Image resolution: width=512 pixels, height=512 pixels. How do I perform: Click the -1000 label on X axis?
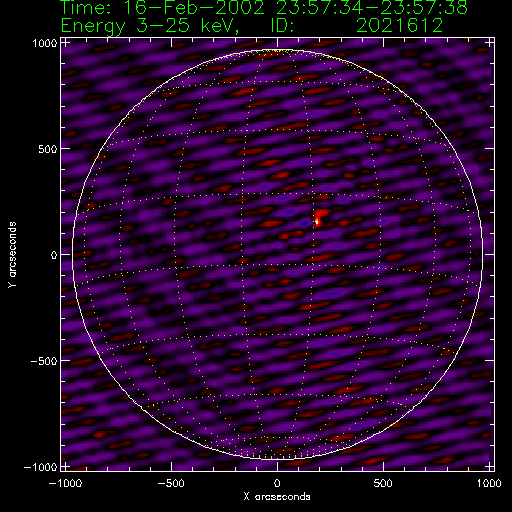65,483
